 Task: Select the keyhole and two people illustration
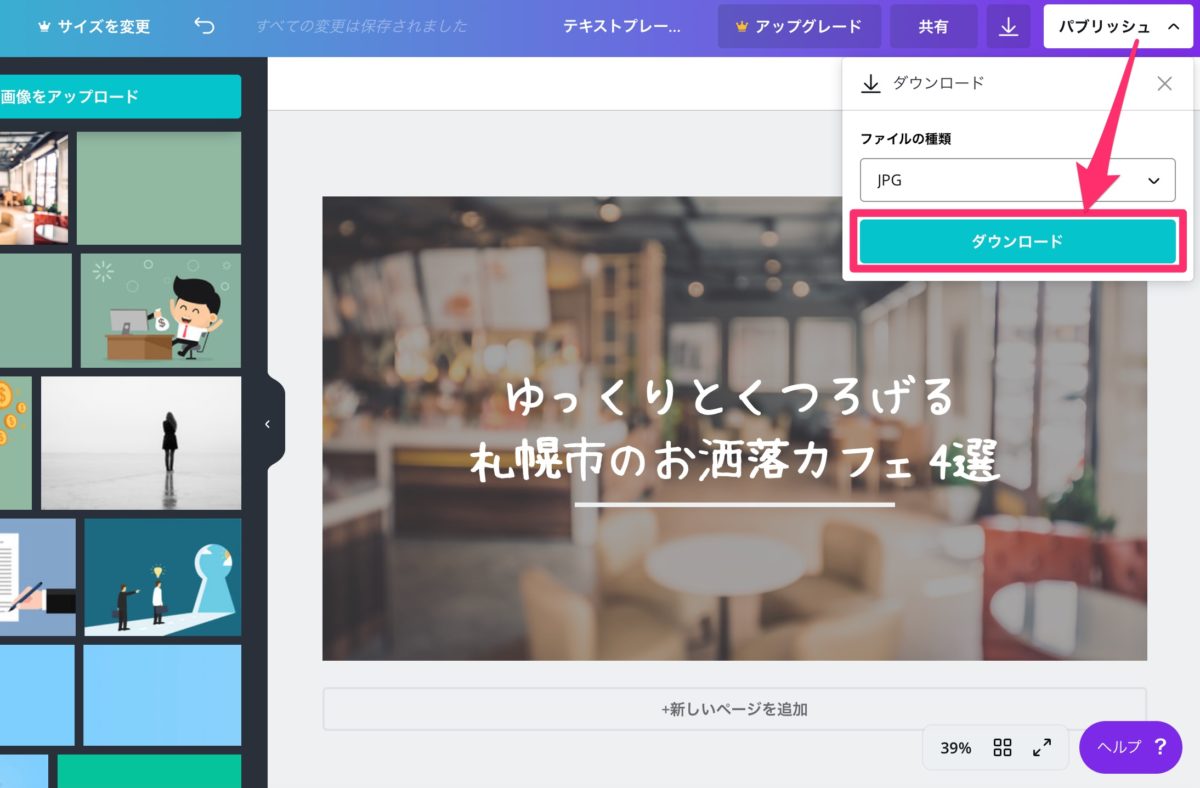click(x=163, y=577)
